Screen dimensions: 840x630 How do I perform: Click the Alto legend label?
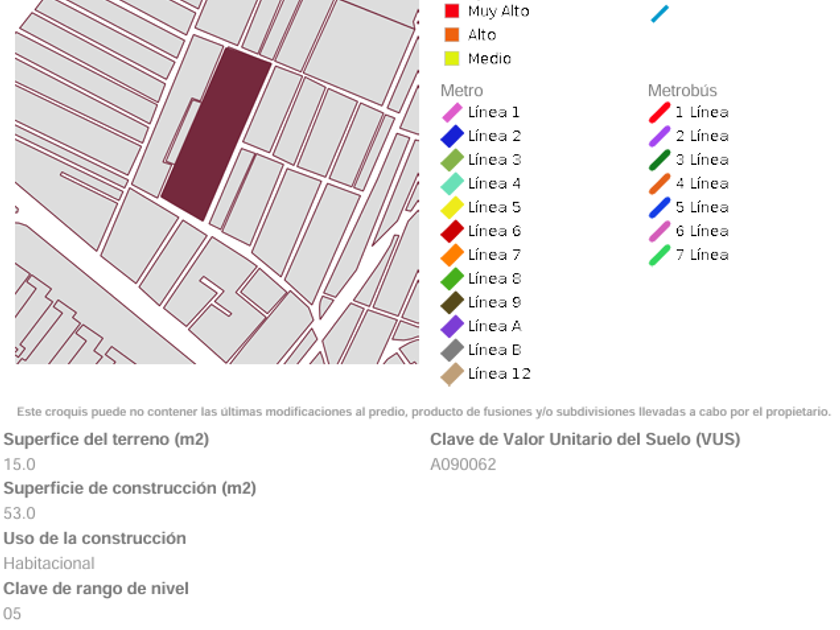482,35
